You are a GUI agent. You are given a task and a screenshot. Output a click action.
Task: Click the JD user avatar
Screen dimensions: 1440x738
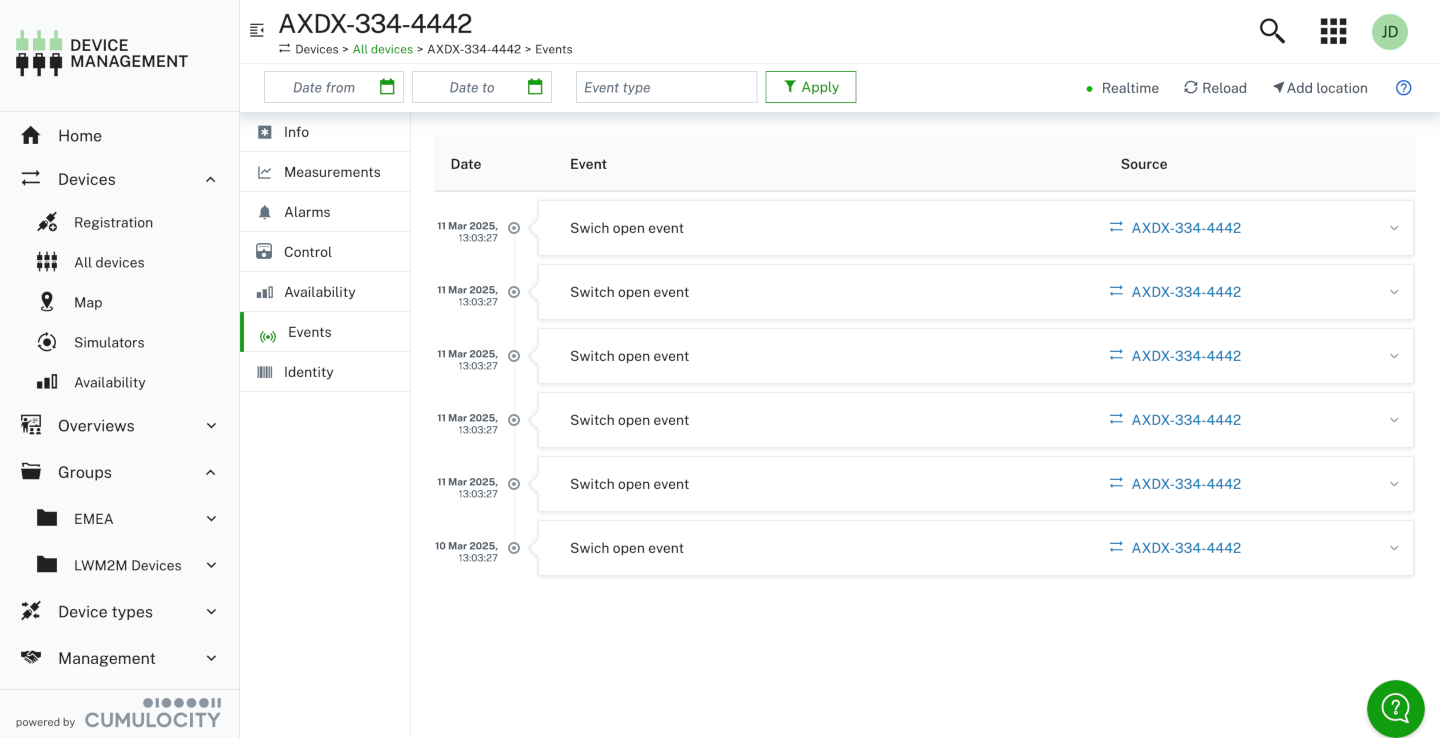[1389, 32]
